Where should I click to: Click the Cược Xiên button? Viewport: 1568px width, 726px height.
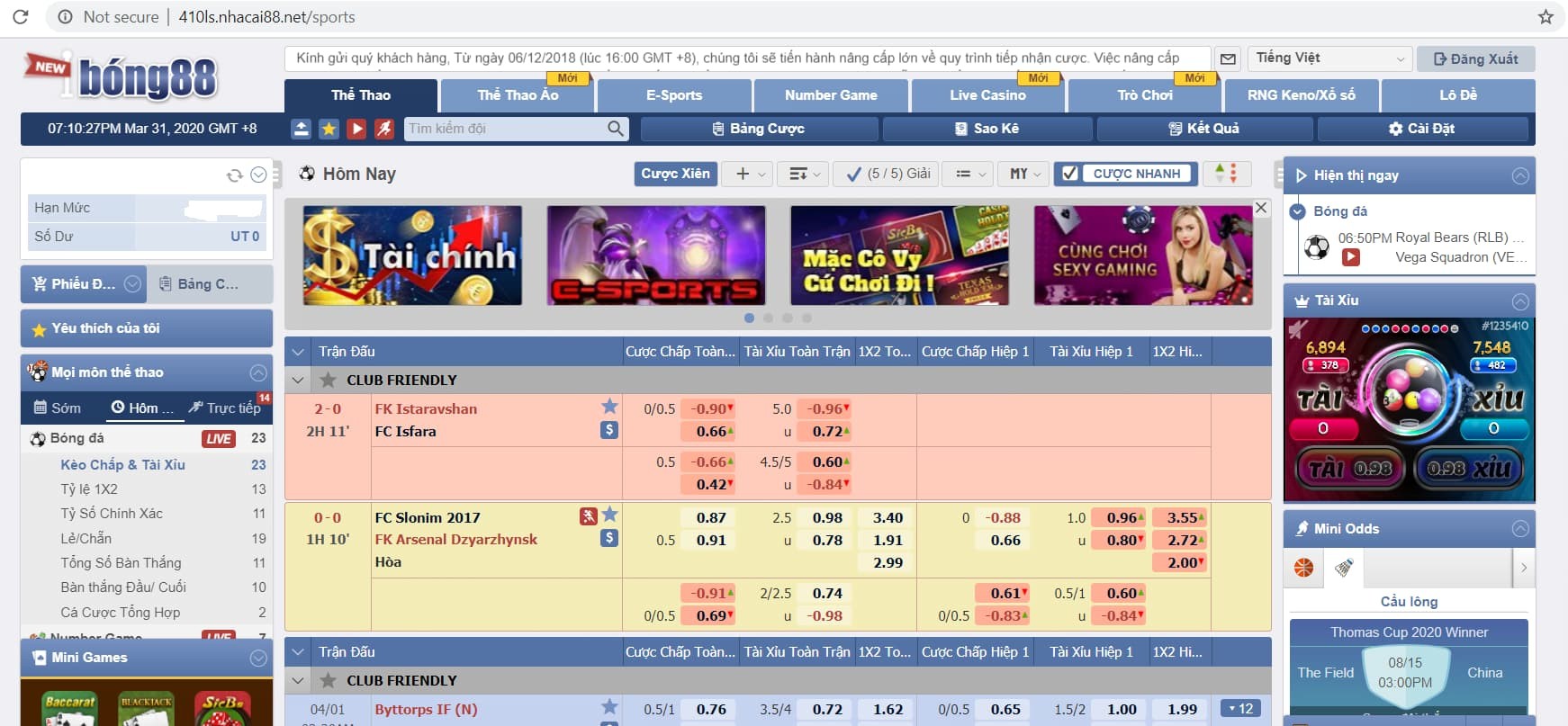pos(675,174)
